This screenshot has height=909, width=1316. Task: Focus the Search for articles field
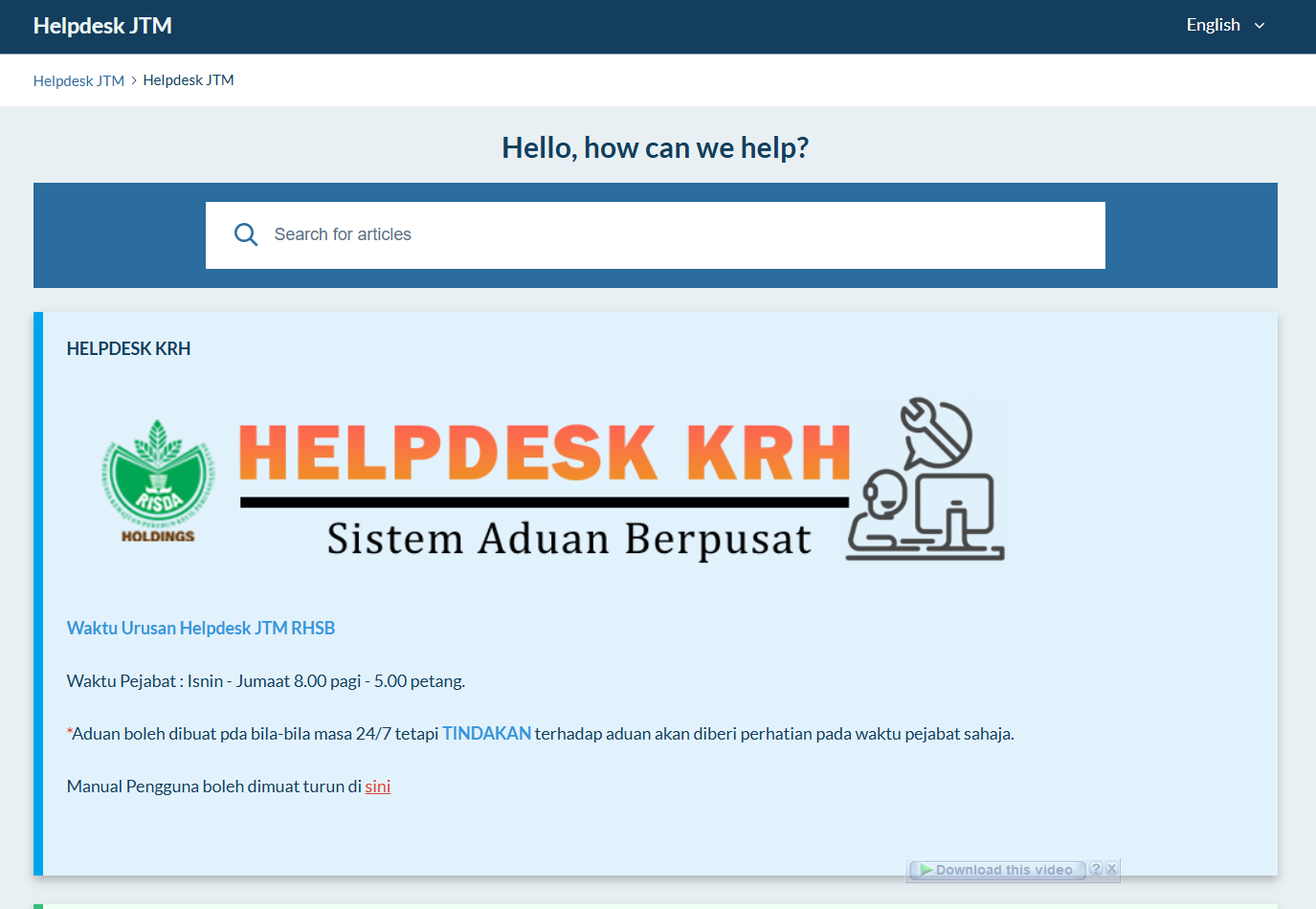(x=655, y=235)
